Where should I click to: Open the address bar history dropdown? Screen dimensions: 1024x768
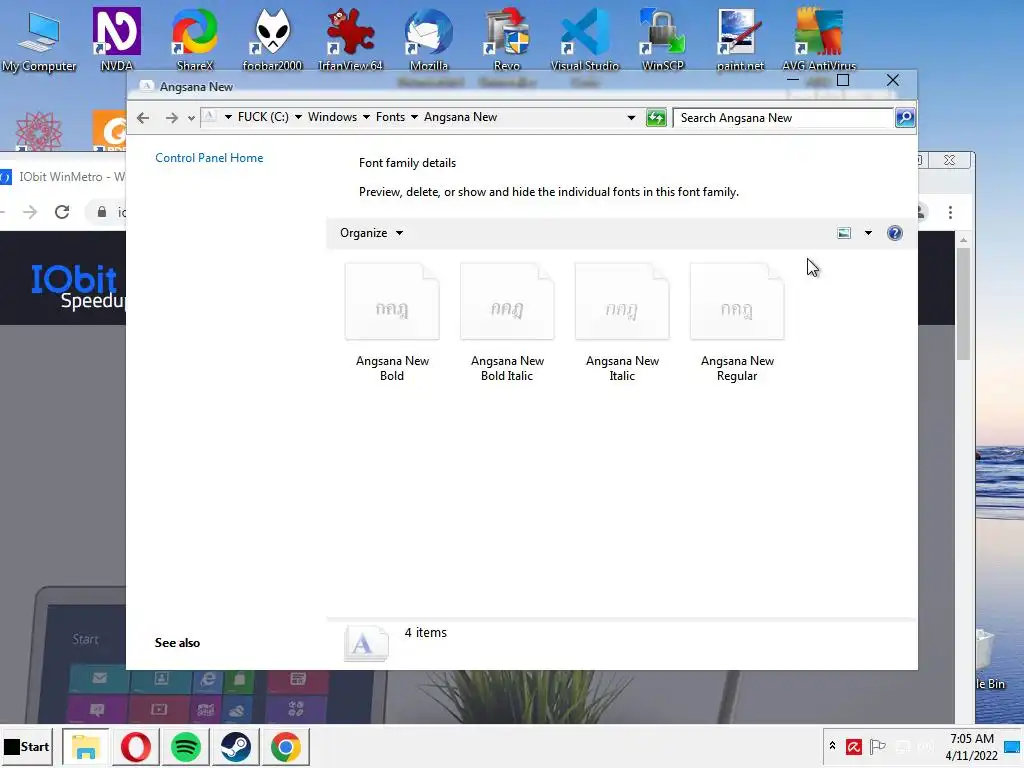point(631,118)
